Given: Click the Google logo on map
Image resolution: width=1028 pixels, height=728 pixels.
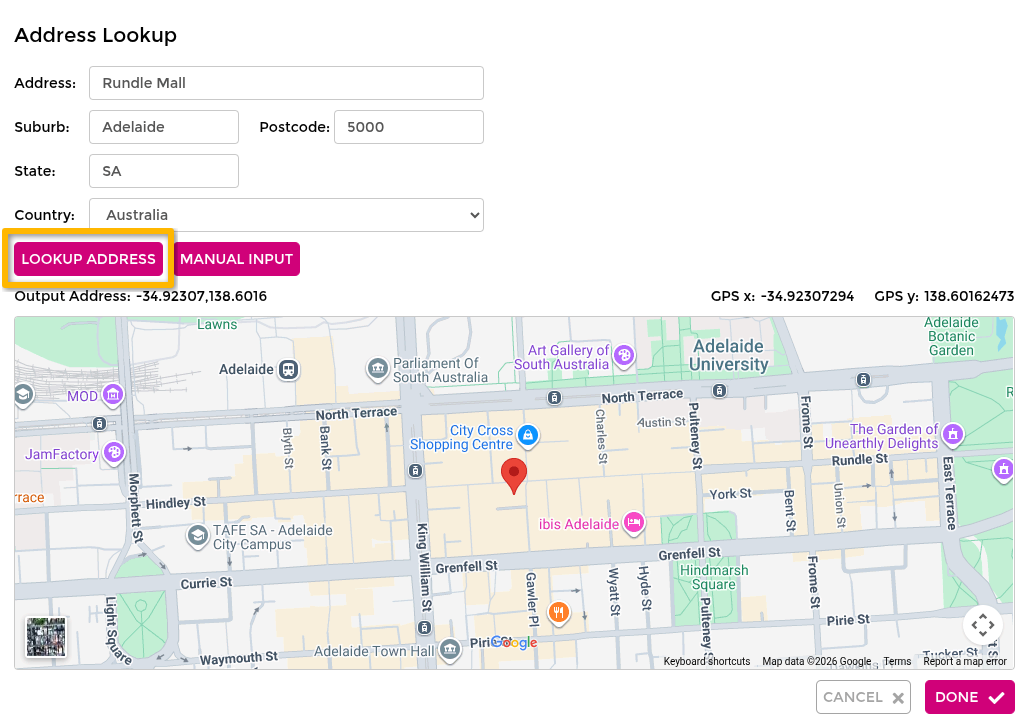Looking at the screenshot, I should 514,642.
